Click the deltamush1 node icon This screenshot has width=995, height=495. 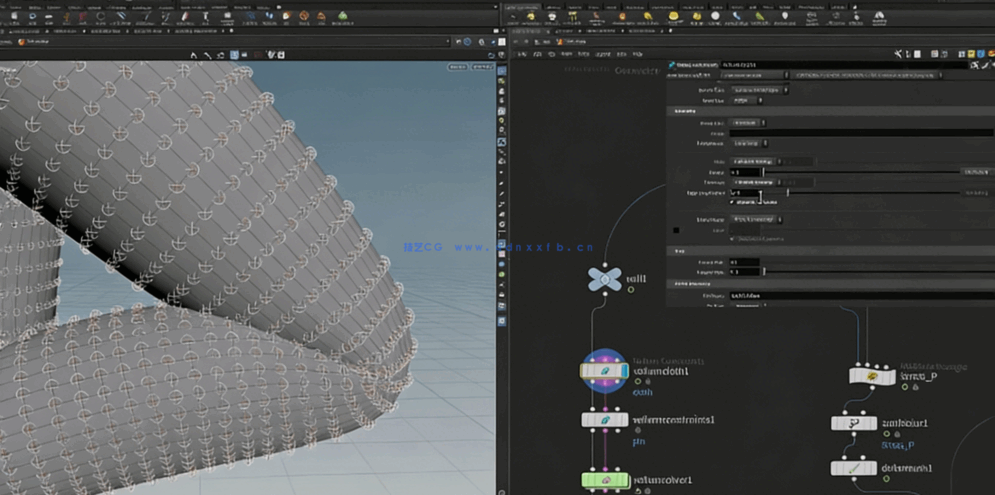click(x=855, y=468)
